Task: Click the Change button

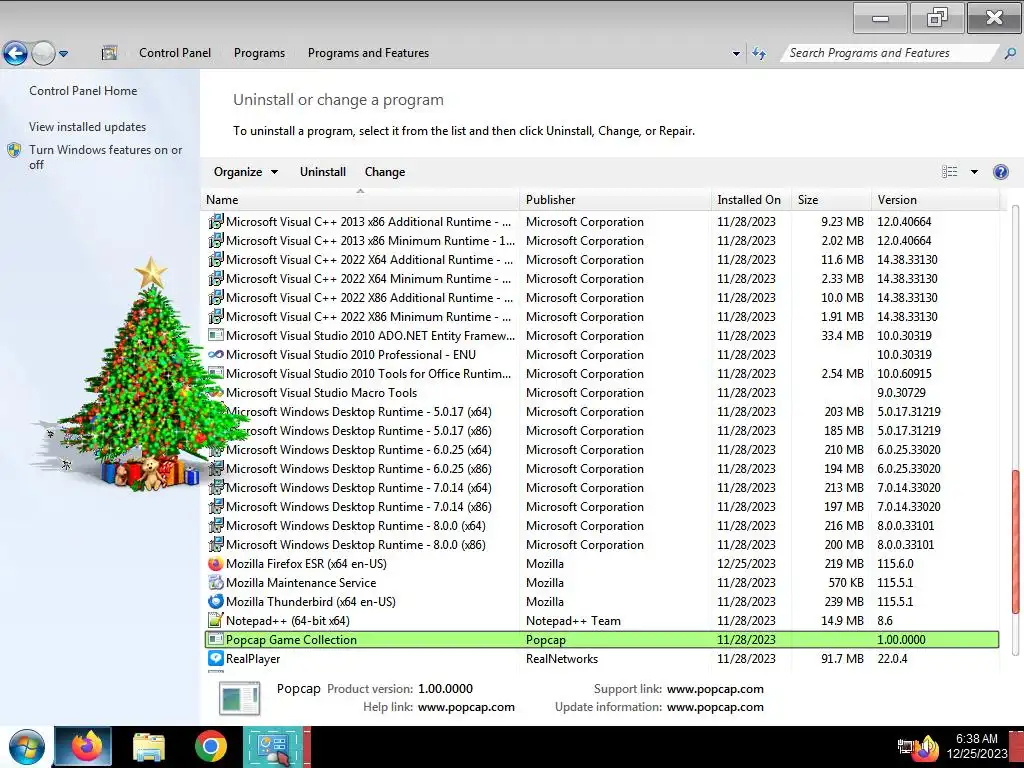Action: (x=385, y=172)
